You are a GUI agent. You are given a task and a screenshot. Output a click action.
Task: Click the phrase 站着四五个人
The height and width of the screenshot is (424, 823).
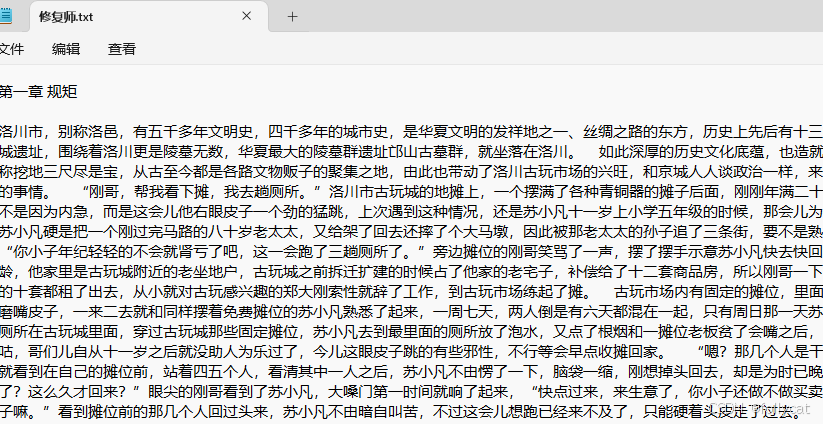pyautogui.click(x=208, y=372)
